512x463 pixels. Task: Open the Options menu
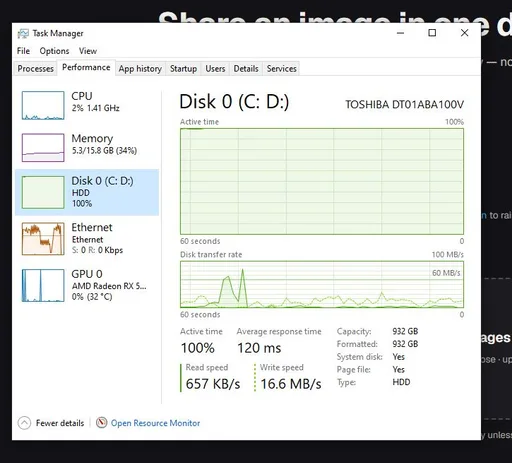54,51
